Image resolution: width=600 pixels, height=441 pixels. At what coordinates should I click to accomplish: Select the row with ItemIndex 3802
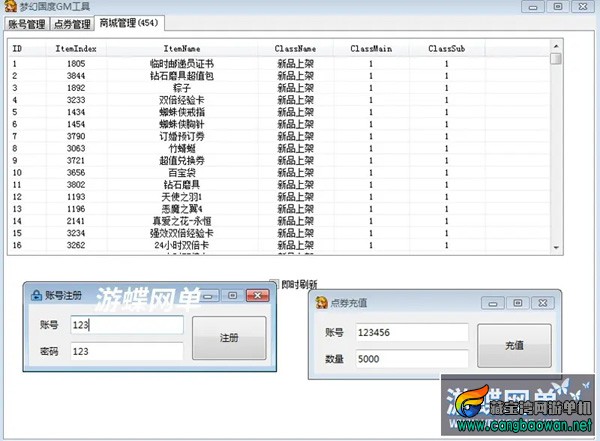click(x=279, y=185)
